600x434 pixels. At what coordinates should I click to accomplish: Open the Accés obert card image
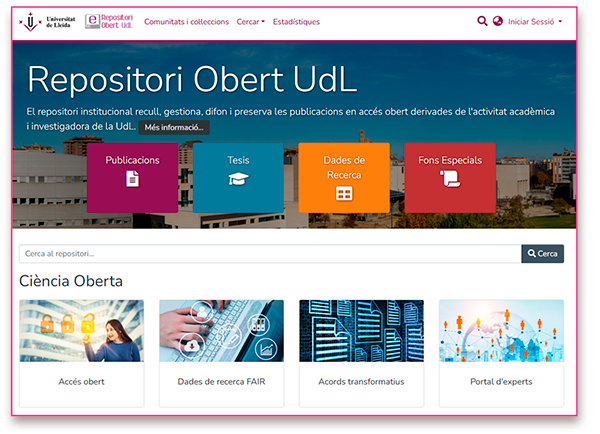82,331
